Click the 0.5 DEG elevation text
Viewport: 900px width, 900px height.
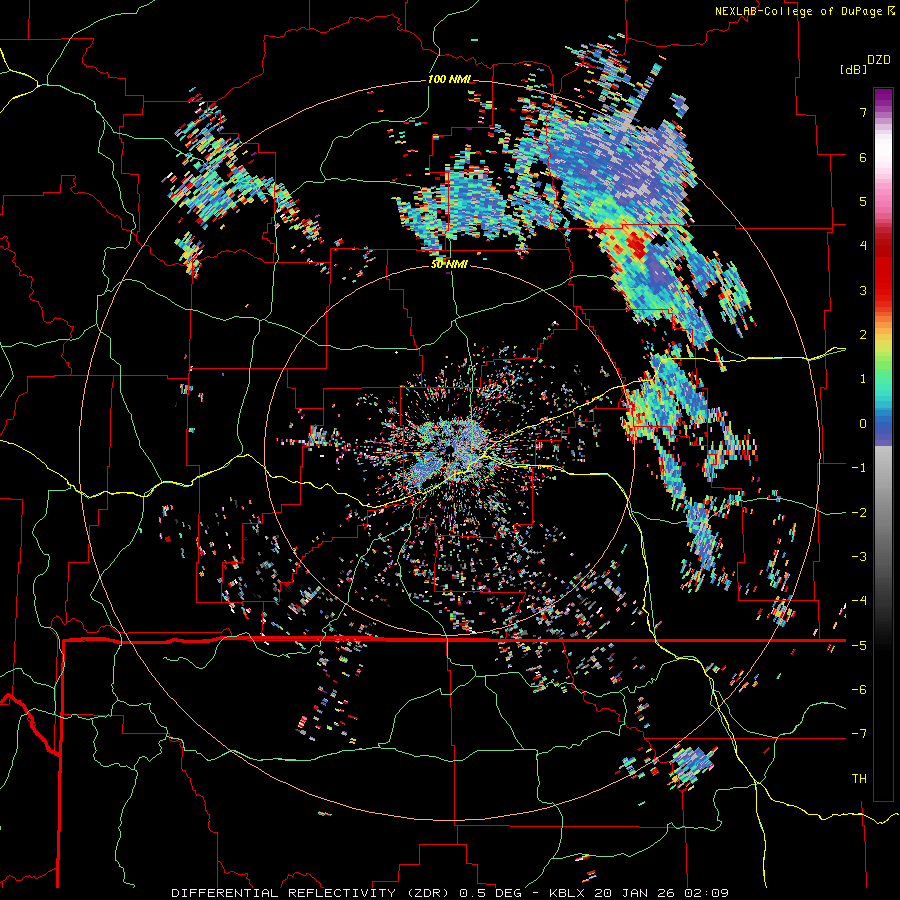[x=490, y=893]
